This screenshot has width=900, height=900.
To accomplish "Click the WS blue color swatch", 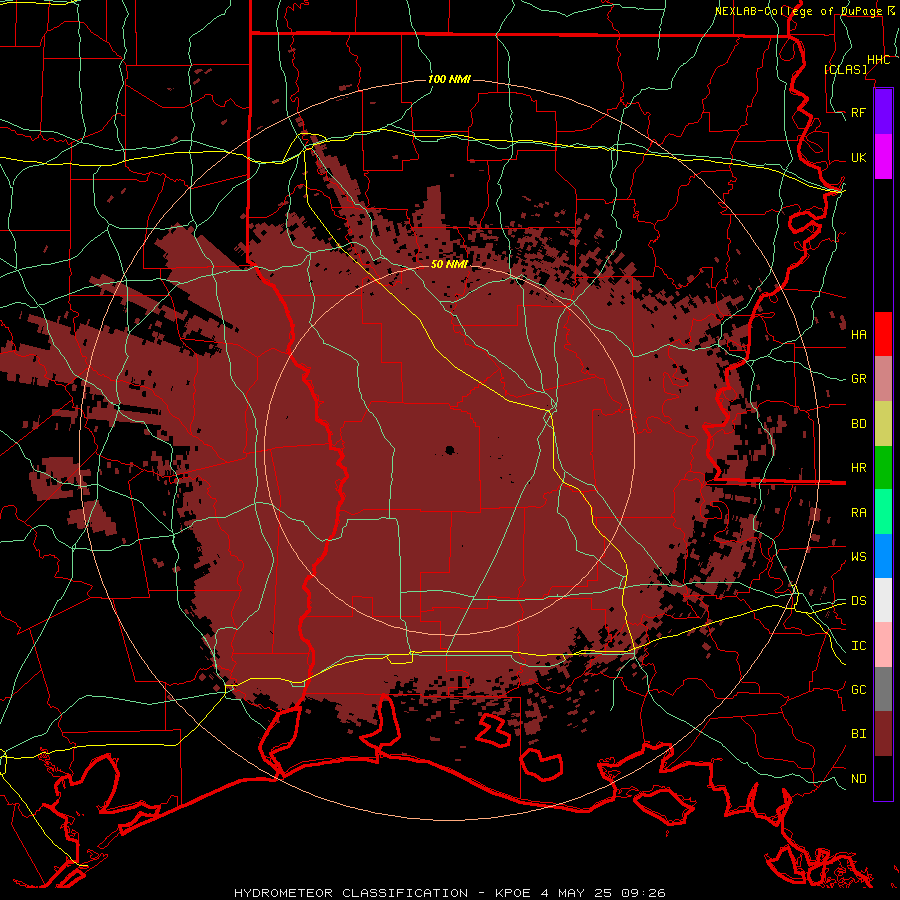I will pyautogui.click(x=883, y=556).
